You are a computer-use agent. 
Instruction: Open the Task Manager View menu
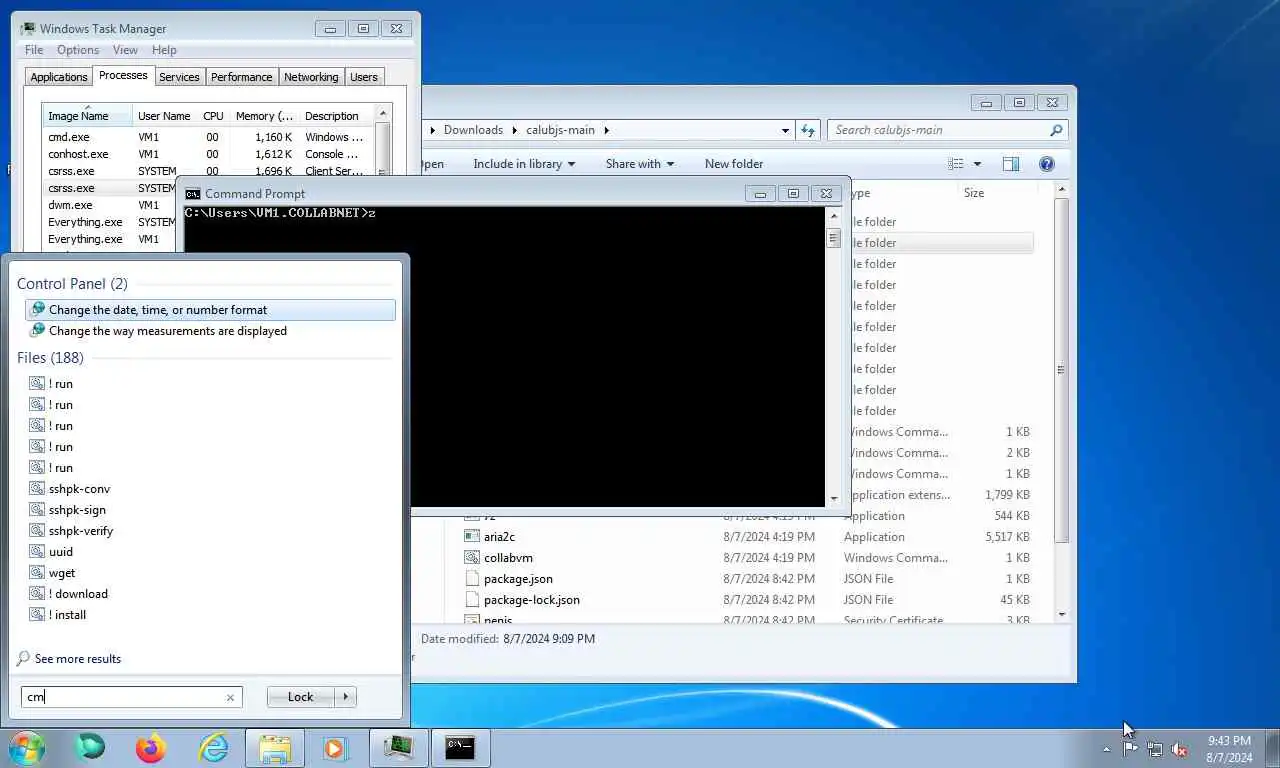(125, 50)
